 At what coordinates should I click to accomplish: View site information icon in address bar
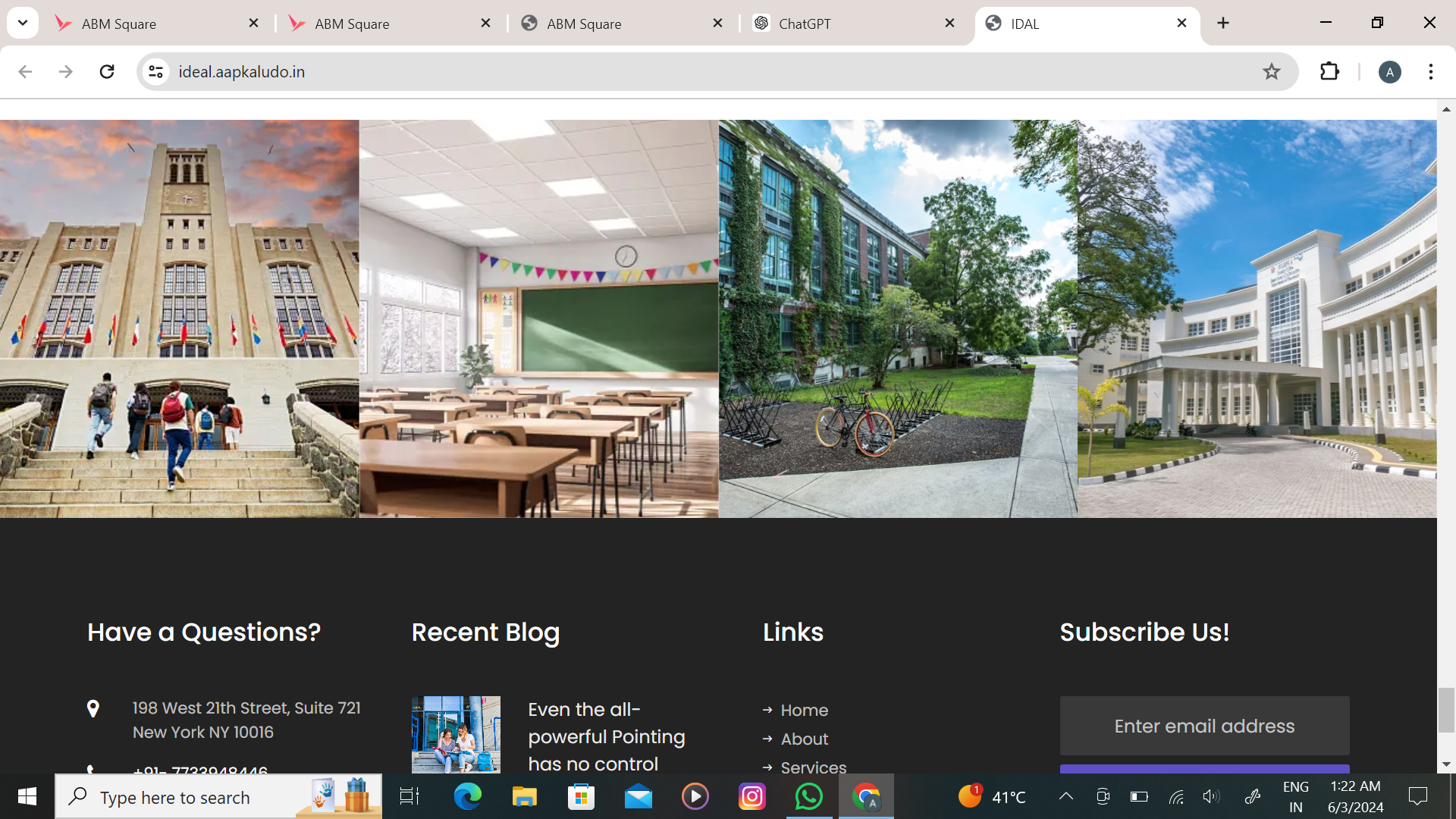[155, 71]
